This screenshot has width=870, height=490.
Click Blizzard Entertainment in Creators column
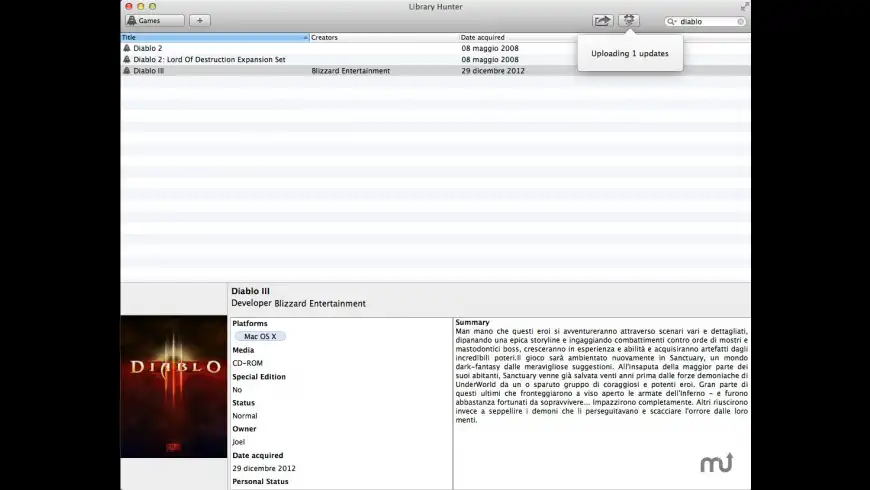[351, 70]
